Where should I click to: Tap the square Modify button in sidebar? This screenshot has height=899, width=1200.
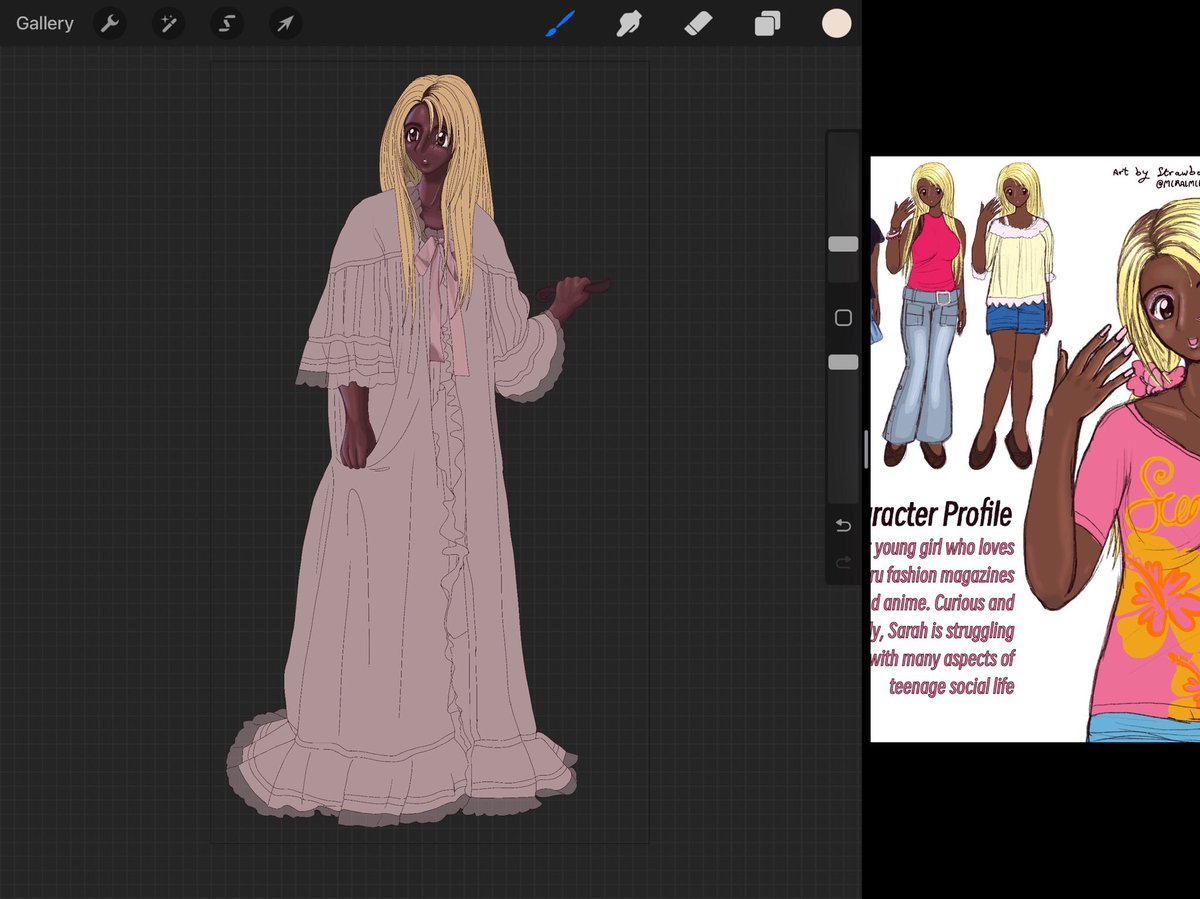click(843, 318)
